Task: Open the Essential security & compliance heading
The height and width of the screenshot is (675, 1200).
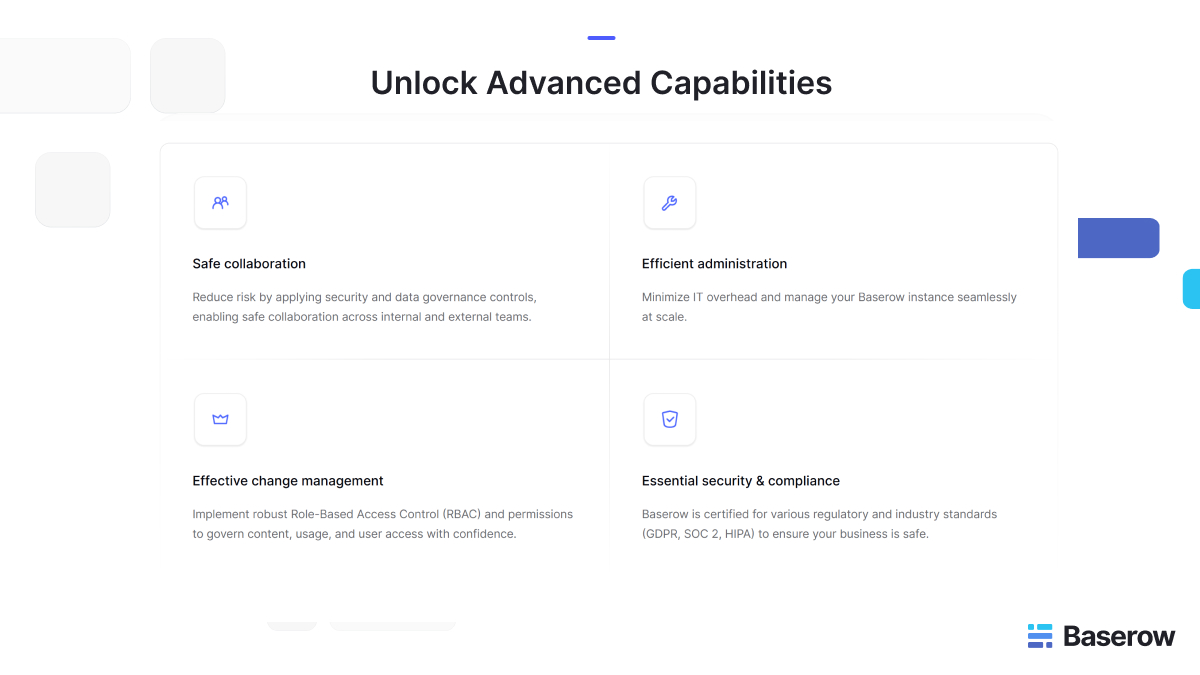Action: click(741, 480)
